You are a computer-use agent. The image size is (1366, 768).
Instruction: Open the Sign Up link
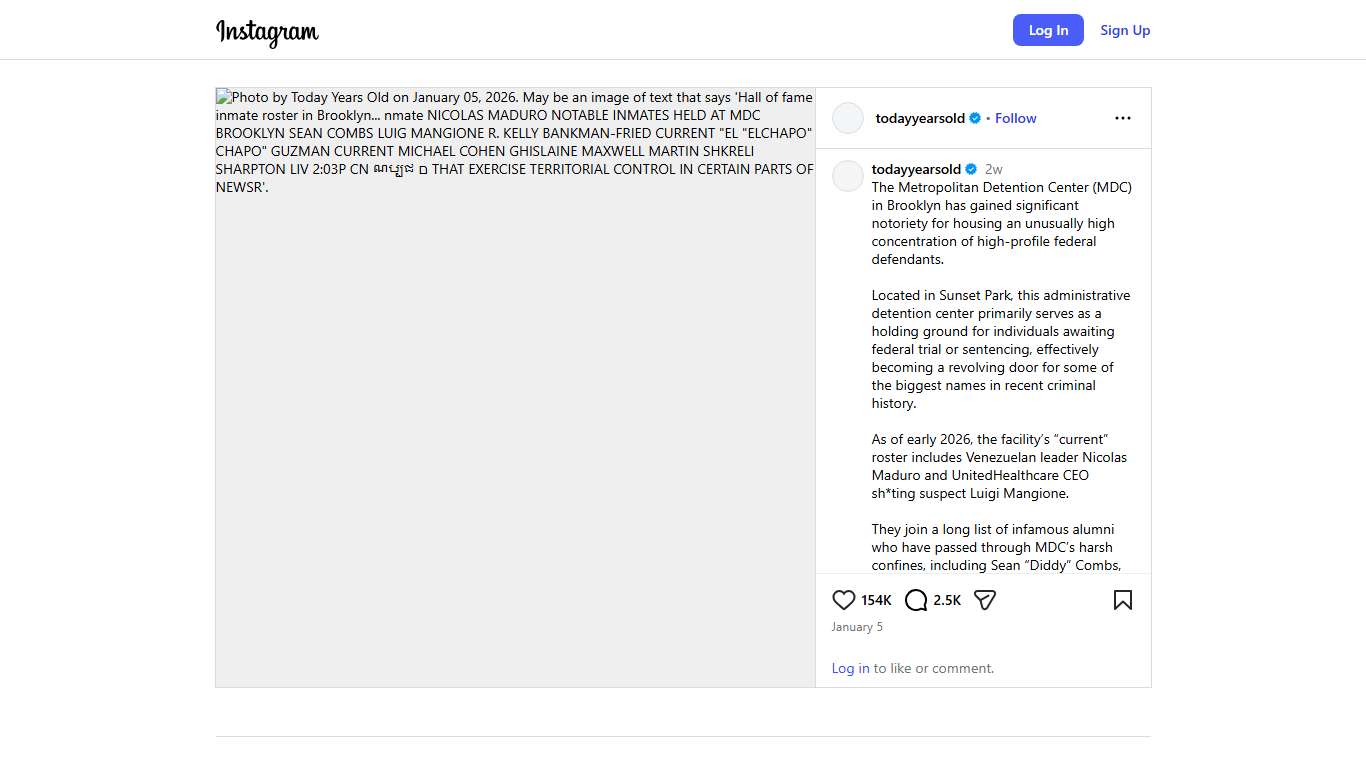tap(1125, 30)
